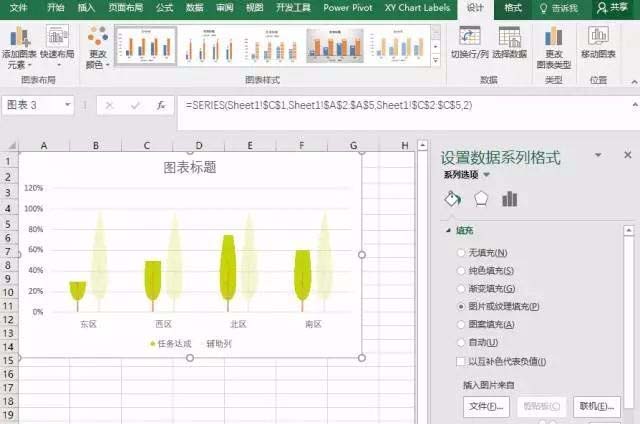Collapse the 填充 (Fill) section
This screenshot has height=424, width=640.
click(x=449, y=231)
